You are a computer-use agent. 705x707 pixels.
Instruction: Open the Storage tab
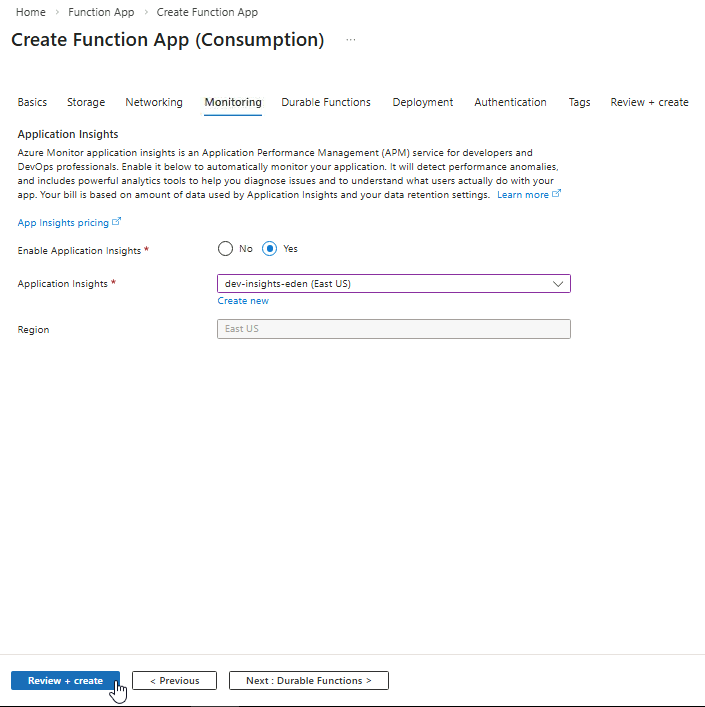[86, 102]
